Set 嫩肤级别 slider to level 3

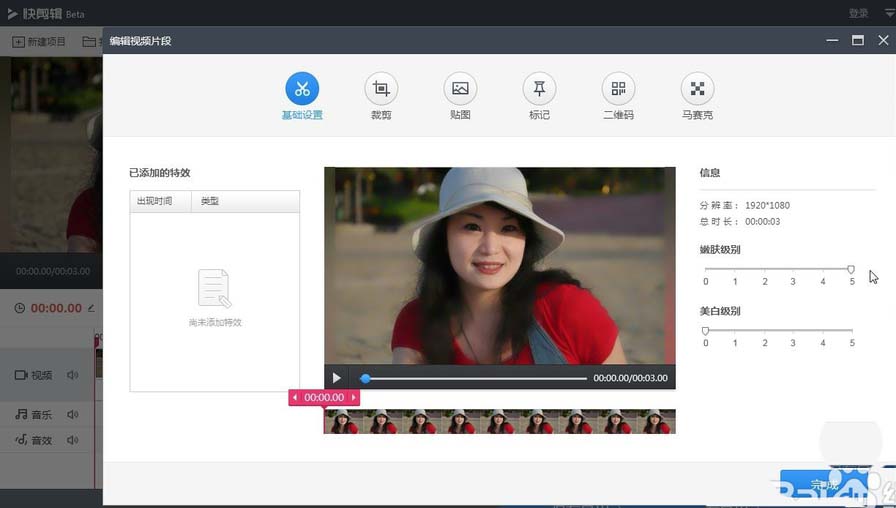793,269
